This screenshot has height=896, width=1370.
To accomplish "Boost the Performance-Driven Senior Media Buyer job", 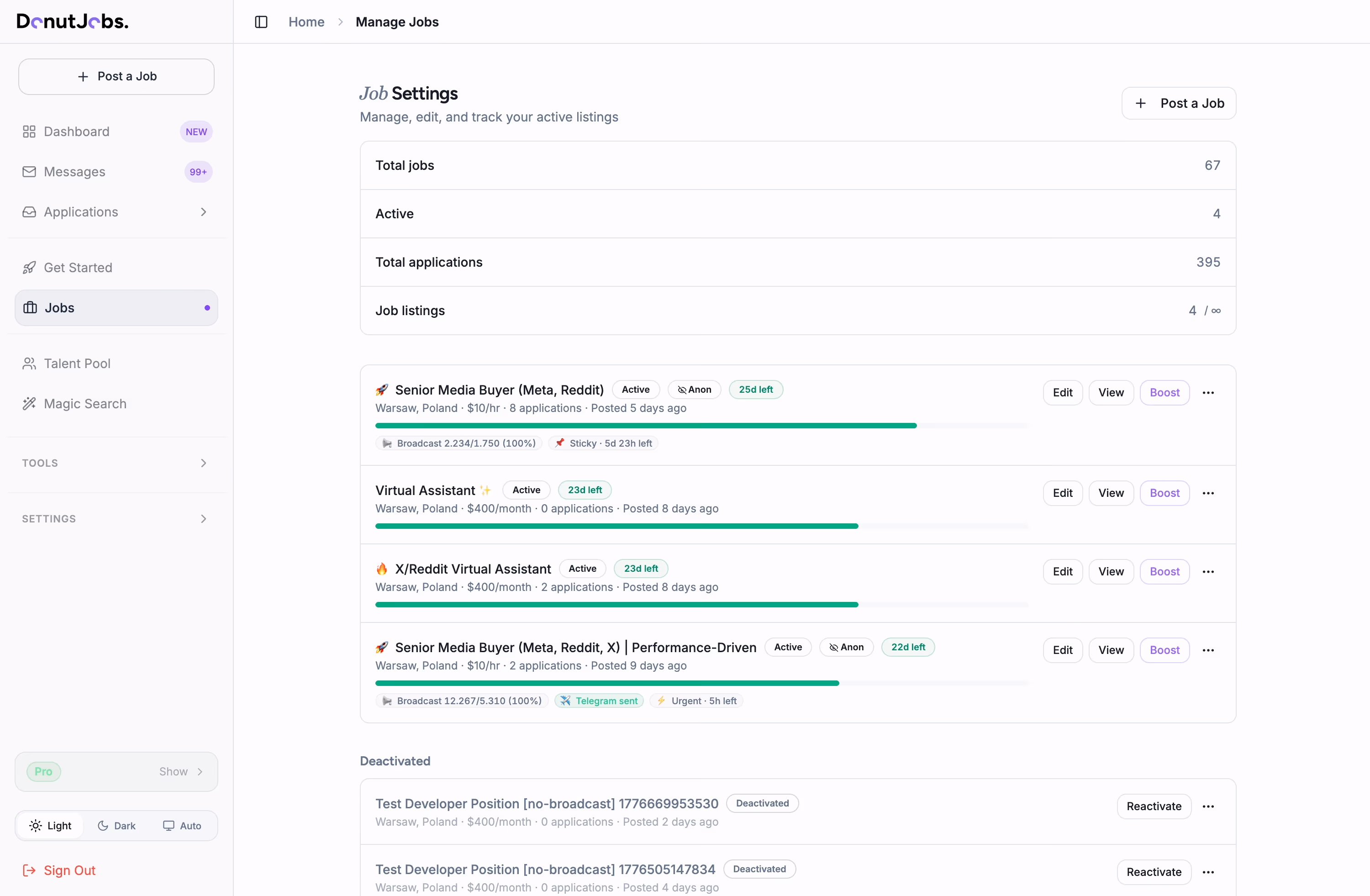I will point(1164,650).
